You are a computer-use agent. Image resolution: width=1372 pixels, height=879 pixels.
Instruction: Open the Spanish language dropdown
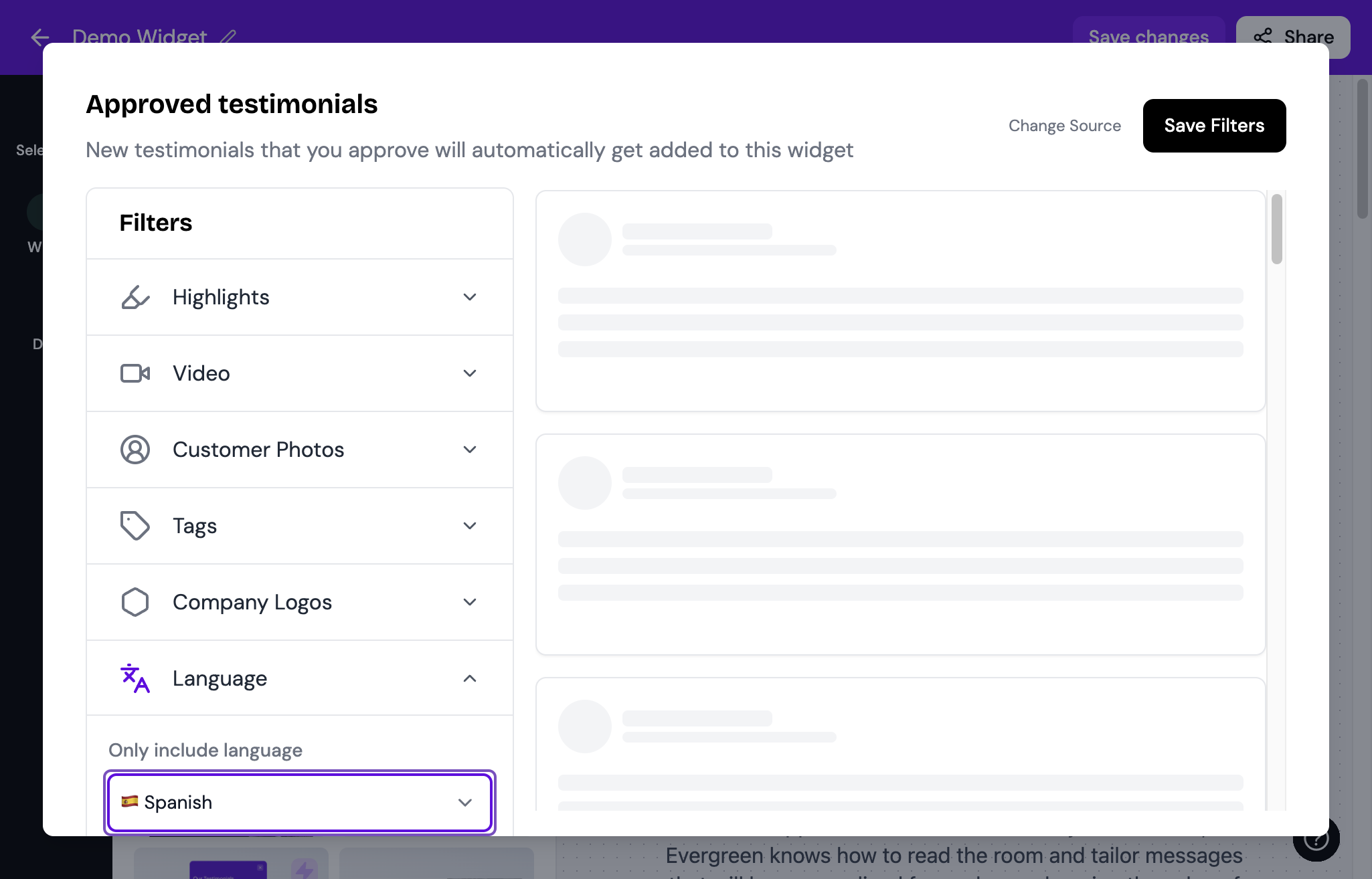point(300,802)
